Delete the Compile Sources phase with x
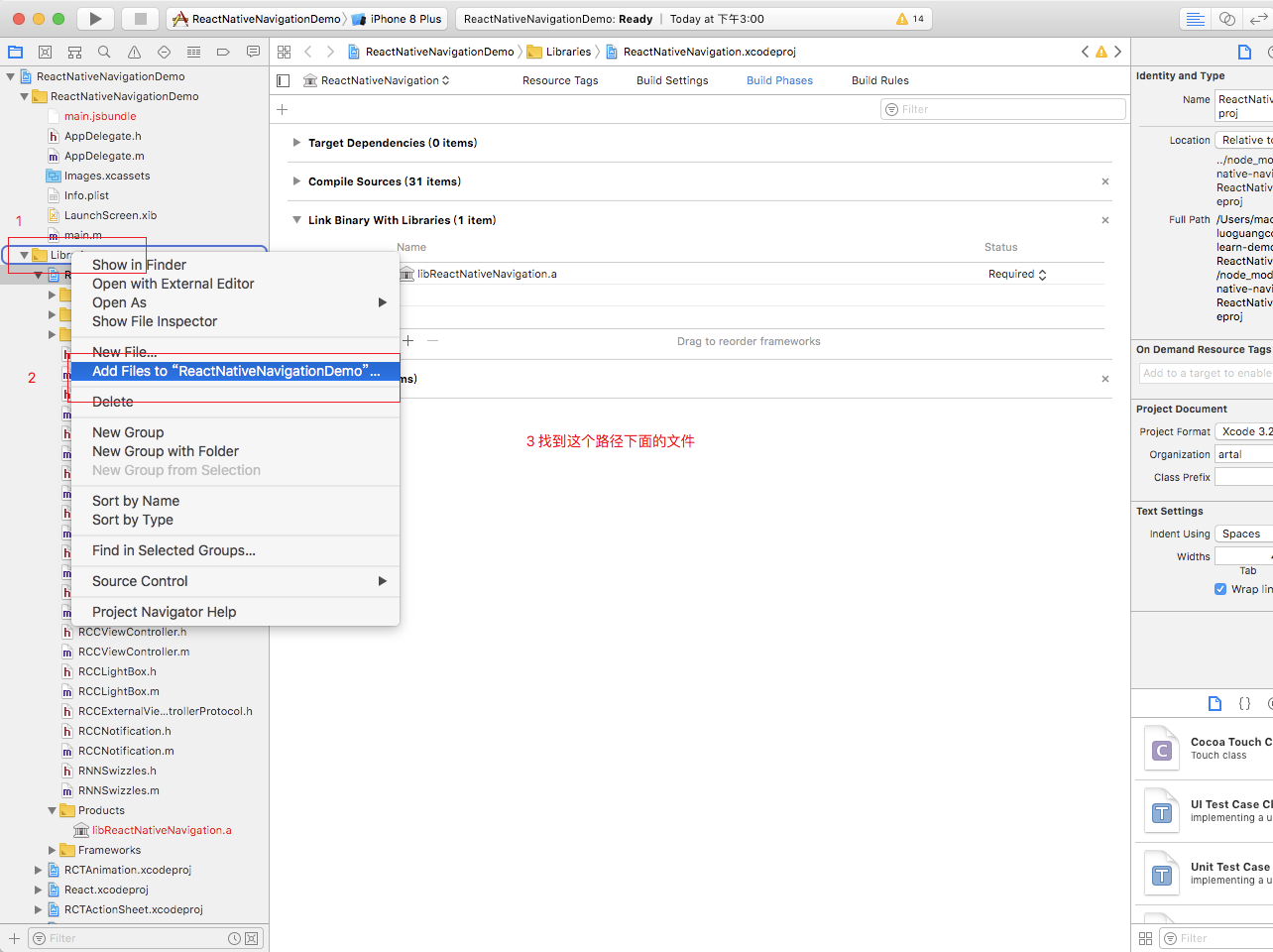 click(1105, 181)
